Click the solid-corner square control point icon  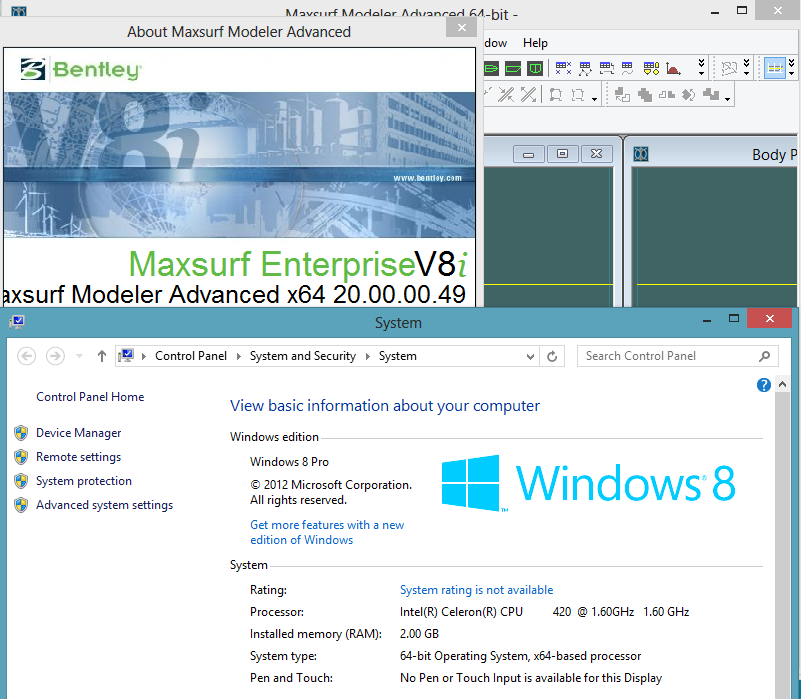[555, 95]
